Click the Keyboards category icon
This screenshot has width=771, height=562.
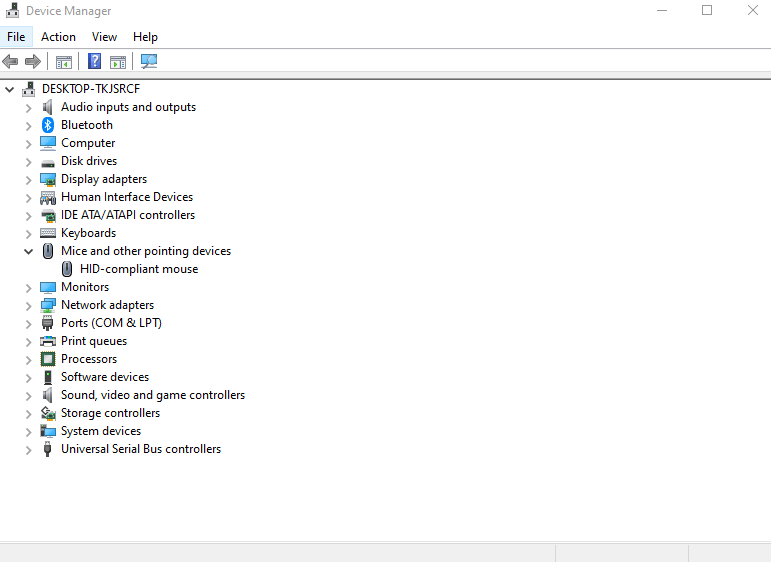tap(48, 234)
